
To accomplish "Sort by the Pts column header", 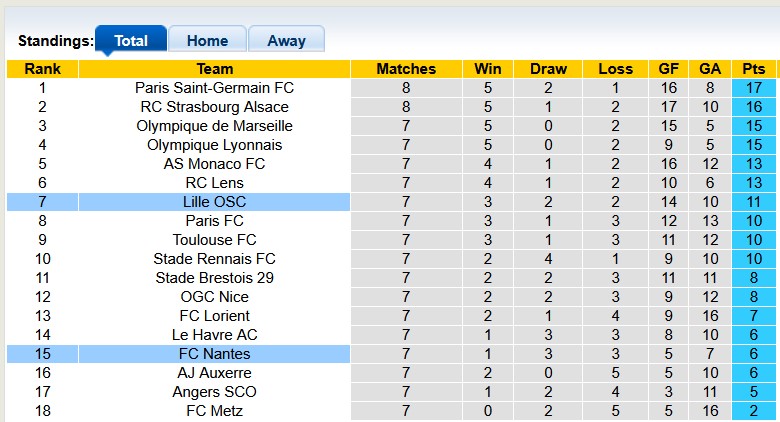I will (753, 69).
